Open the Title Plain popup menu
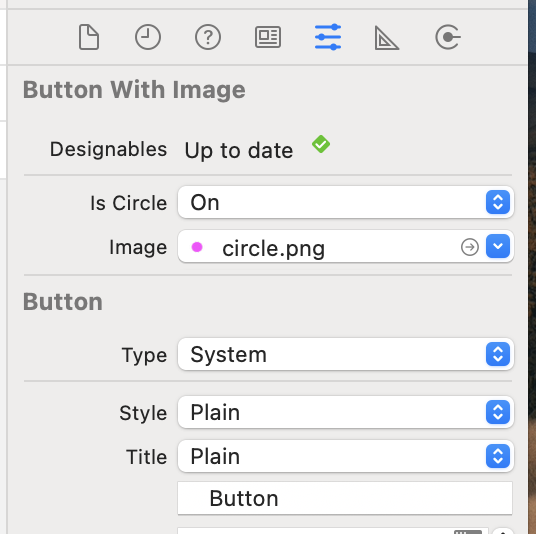The width and height of the screenshot is (536, 534). coord(346,456)
